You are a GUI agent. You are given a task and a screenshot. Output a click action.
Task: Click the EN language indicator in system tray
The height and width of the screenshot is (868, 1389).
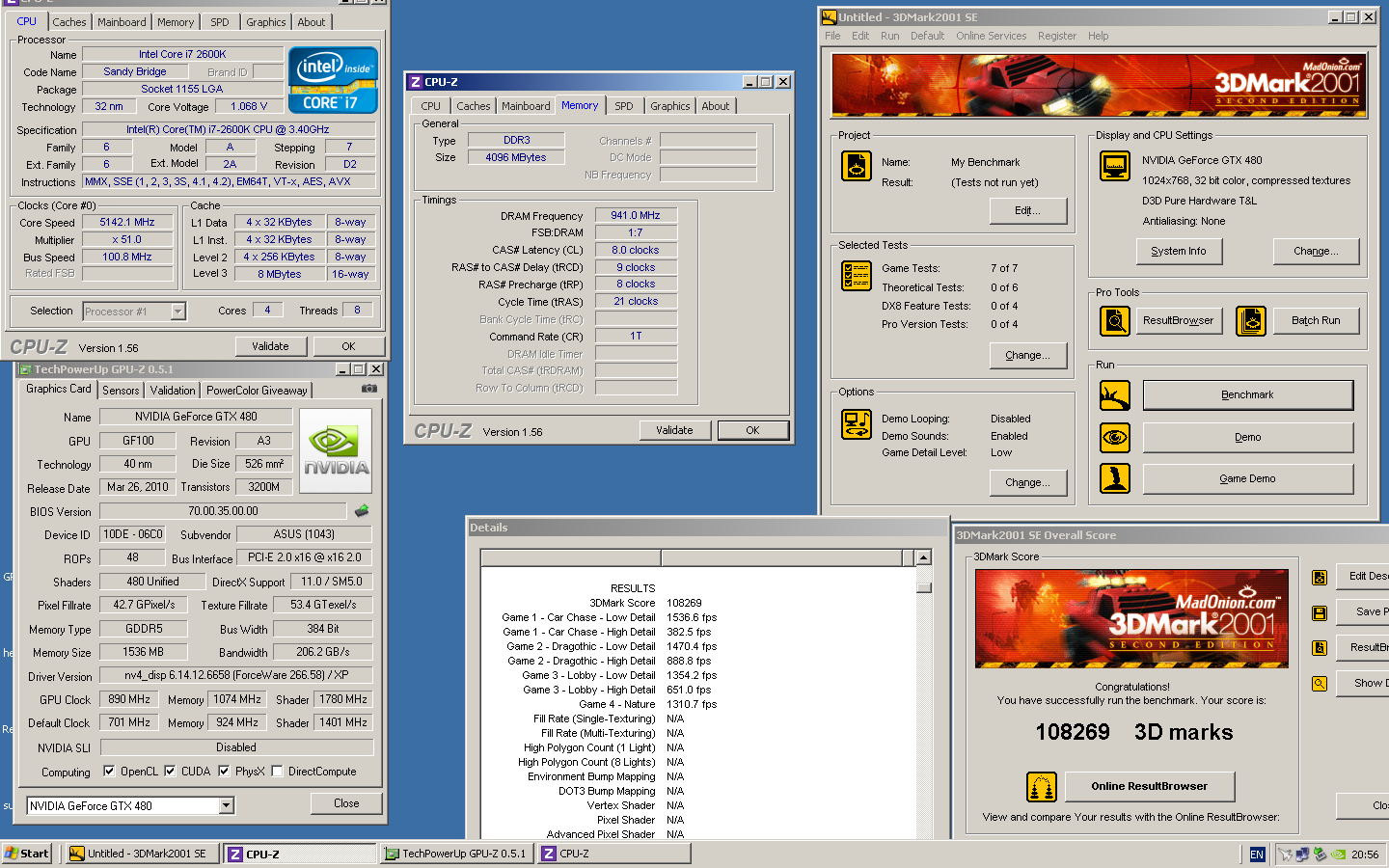(x=1257, y=854)
